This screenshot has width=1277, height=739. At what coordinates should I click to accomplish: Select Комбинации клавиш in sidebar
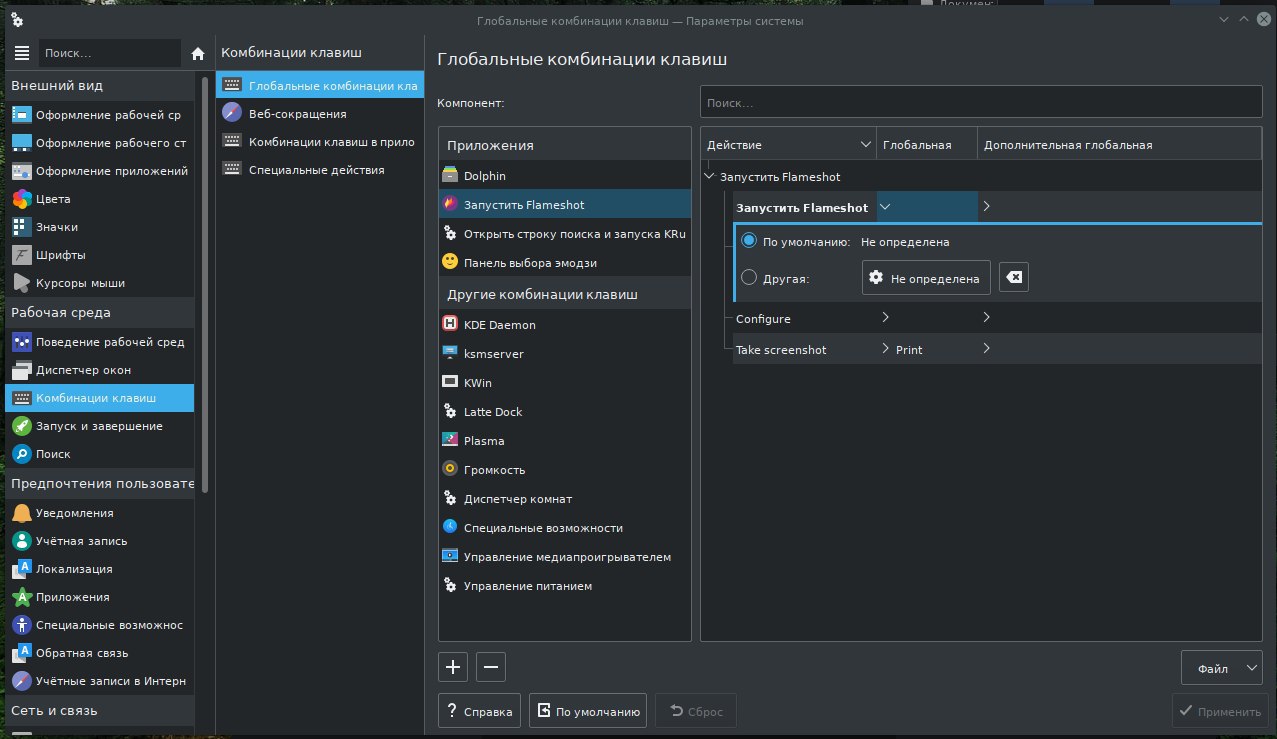coord(100,398)
